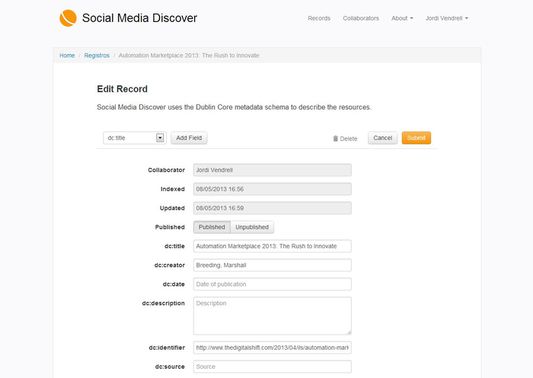Screen dimensions: 533x378
Task: Click the Home breadcrumb link
Action: pos(67,55)
